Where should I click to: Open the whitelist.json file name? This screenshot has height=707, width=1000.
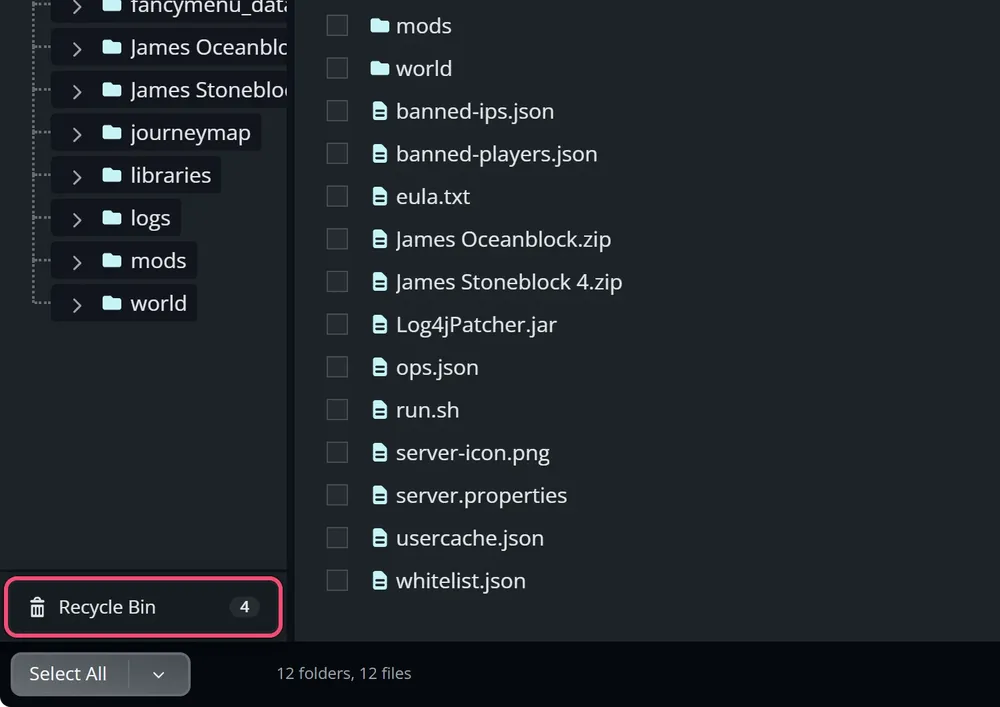(x=460, y=581)
